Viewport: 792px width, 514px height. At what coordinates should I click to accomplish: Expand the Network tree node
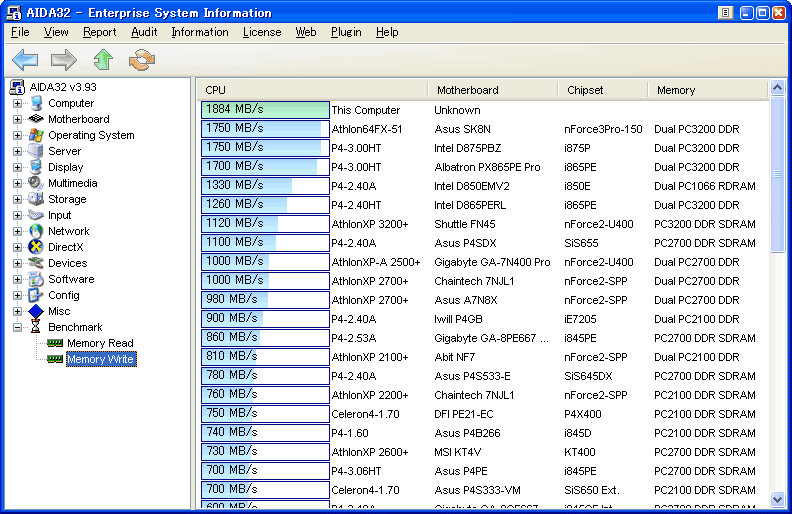pos(17,231)
